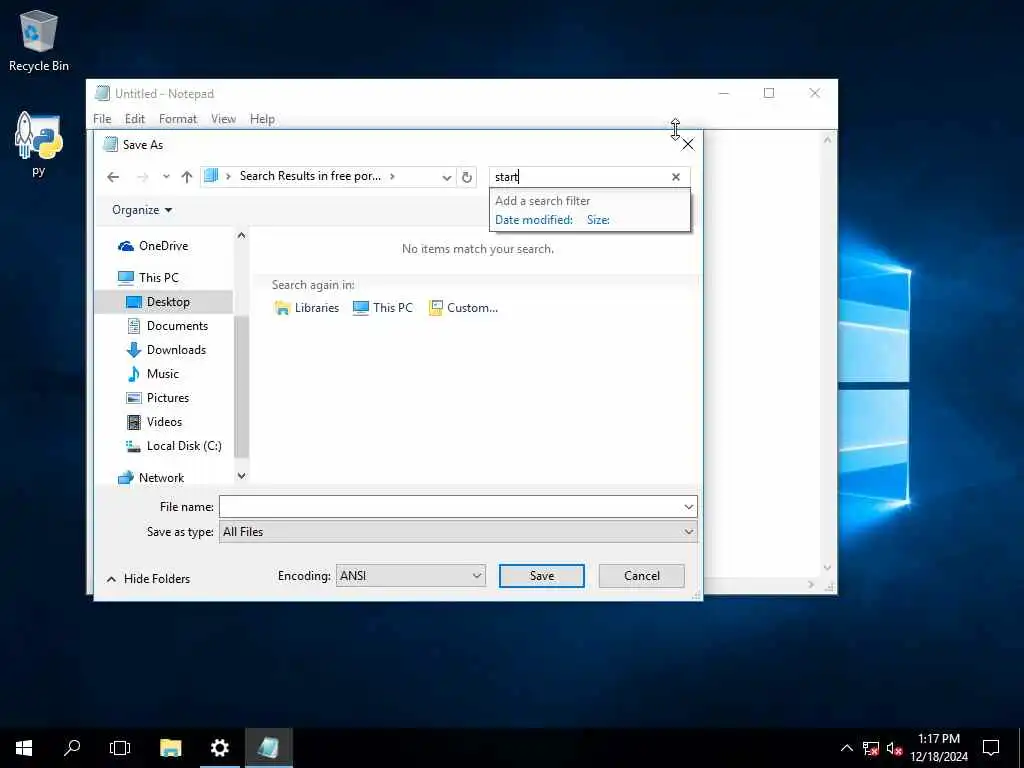Screen dimensions: 1024x768
Task: Open the Format menu in Notepad
Action: pyautogui.click(x=178, y=119)
